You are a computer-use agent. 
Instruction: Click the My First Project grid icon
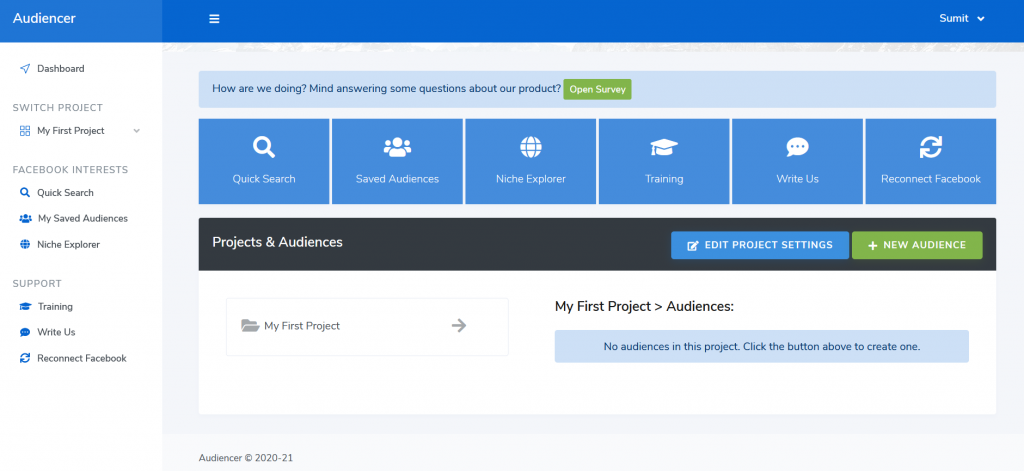[25, 131]
